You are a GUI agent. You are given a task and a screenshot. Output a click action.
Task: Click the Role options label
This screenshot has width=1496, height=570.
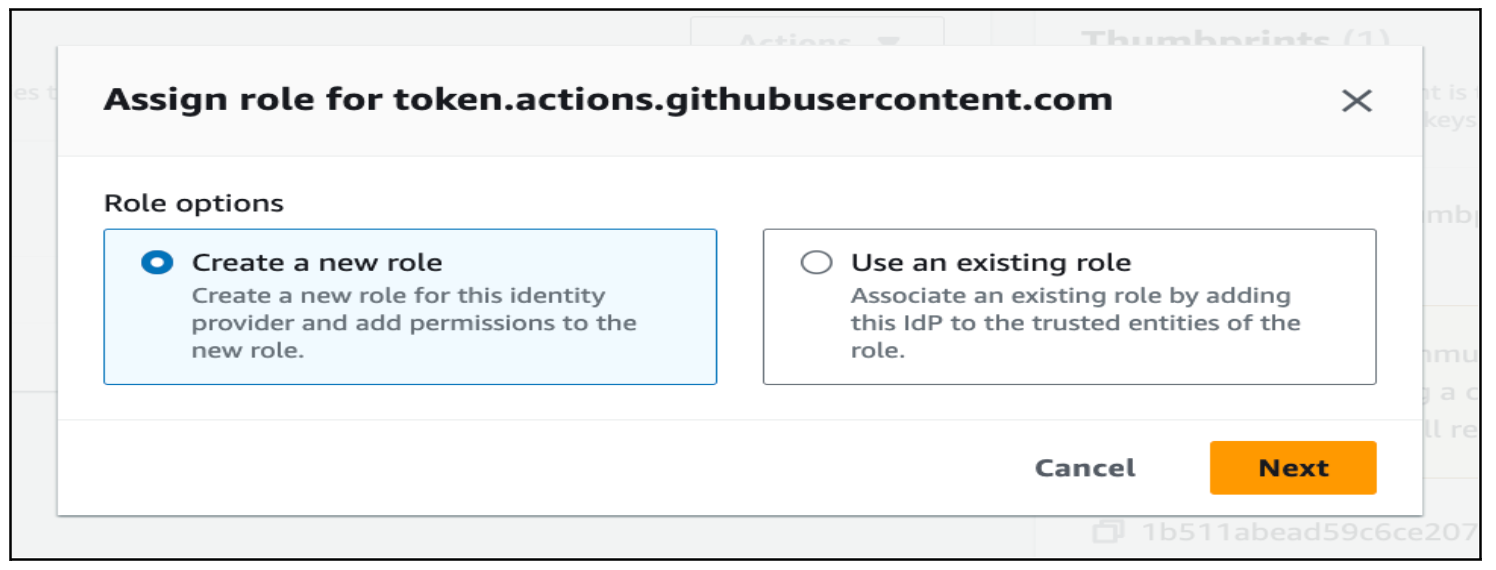coord(194,204)
